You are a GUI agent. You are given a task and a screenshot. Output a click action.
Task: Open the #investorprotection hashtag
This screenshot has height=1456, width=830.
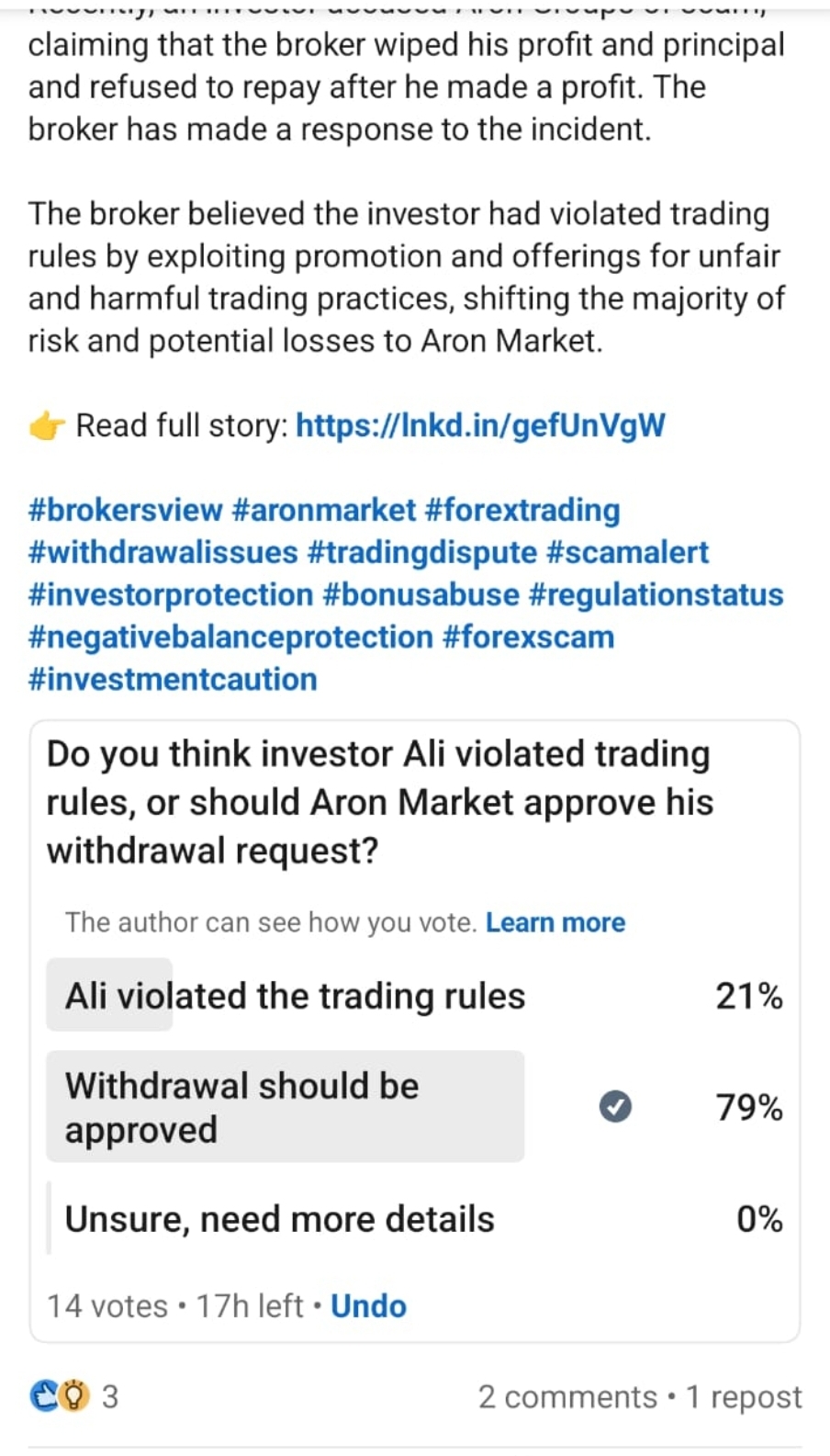tap(171, 594)
